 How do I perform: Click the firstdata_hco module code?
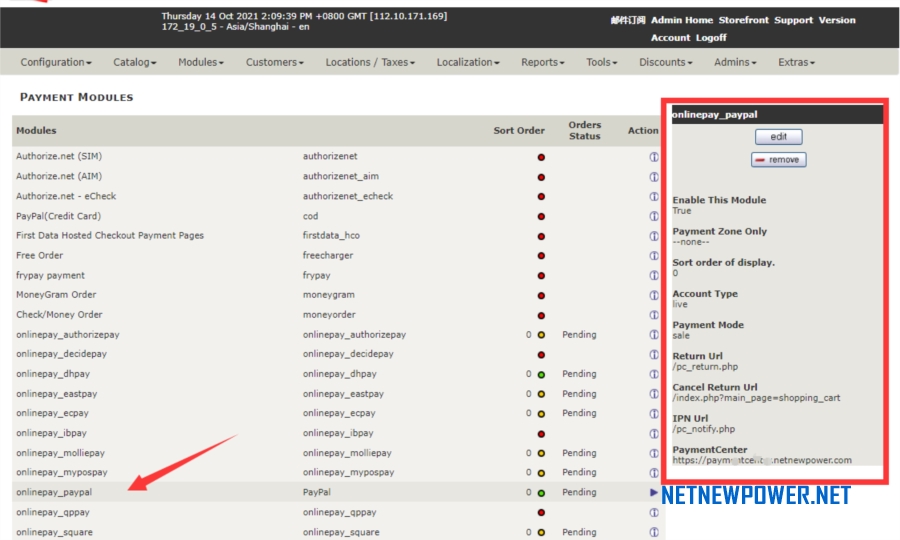(331, 235)
